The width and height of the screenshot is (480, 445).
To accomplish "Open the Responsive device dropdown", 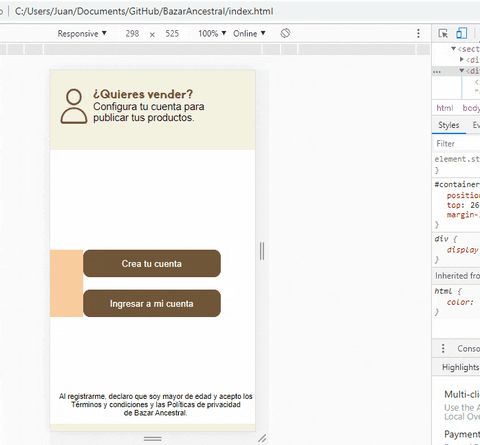I will click(x=82, y=33).
